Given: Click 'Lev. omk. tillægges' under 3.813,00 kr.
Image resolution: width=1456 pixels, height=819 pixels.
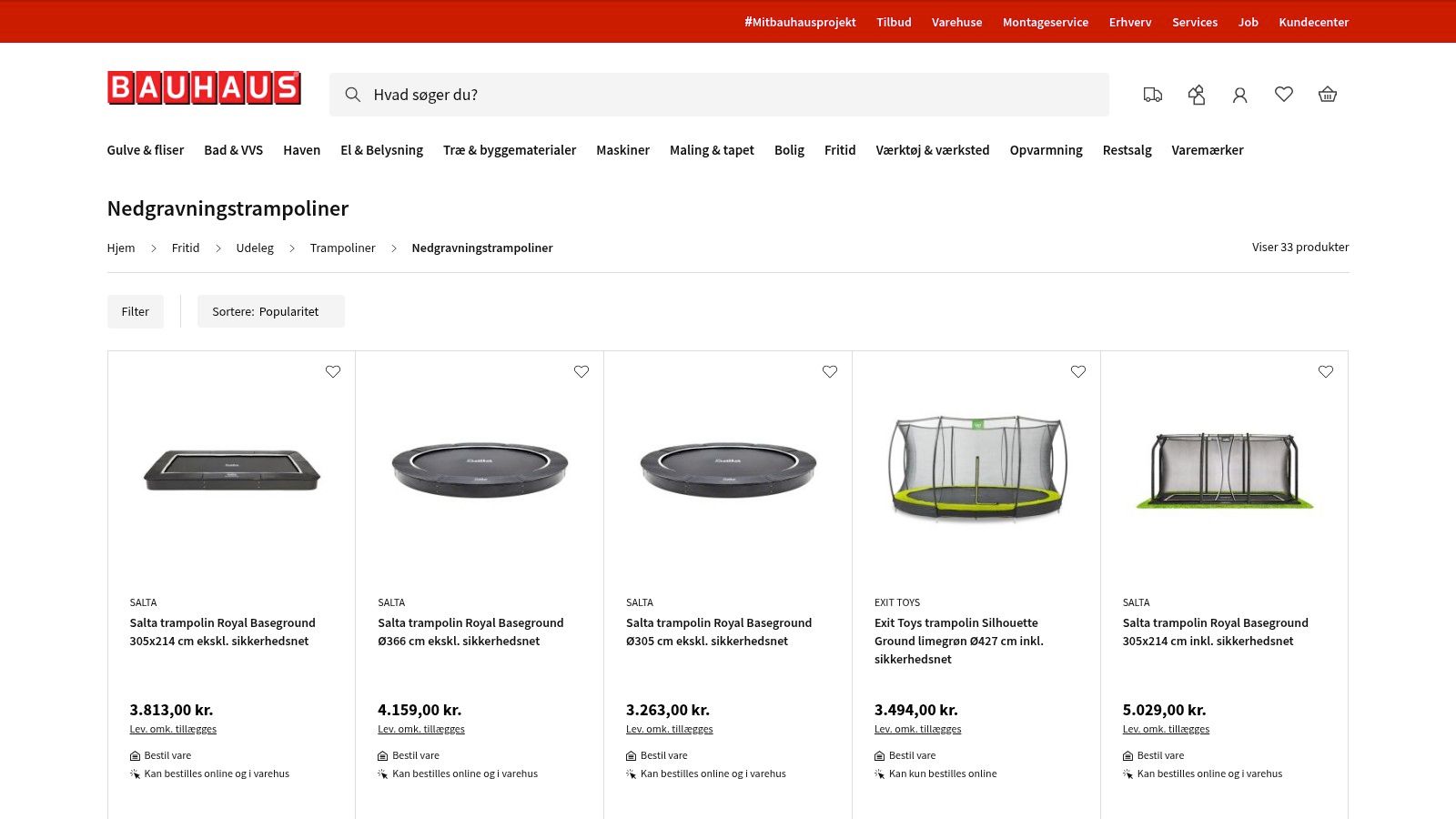Looking at the screenshot, I should 173,729.
